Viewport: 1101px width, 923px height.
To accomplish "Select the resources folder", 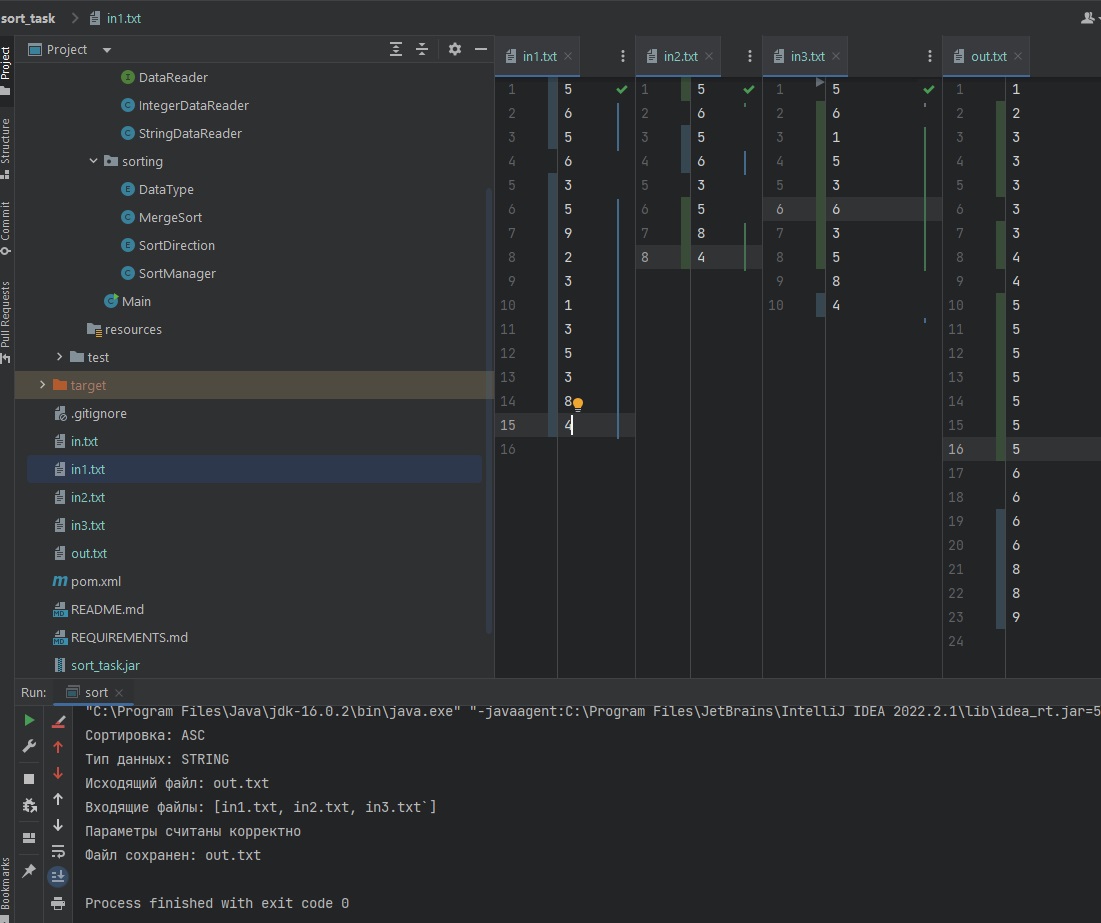I will coord(133,329).
